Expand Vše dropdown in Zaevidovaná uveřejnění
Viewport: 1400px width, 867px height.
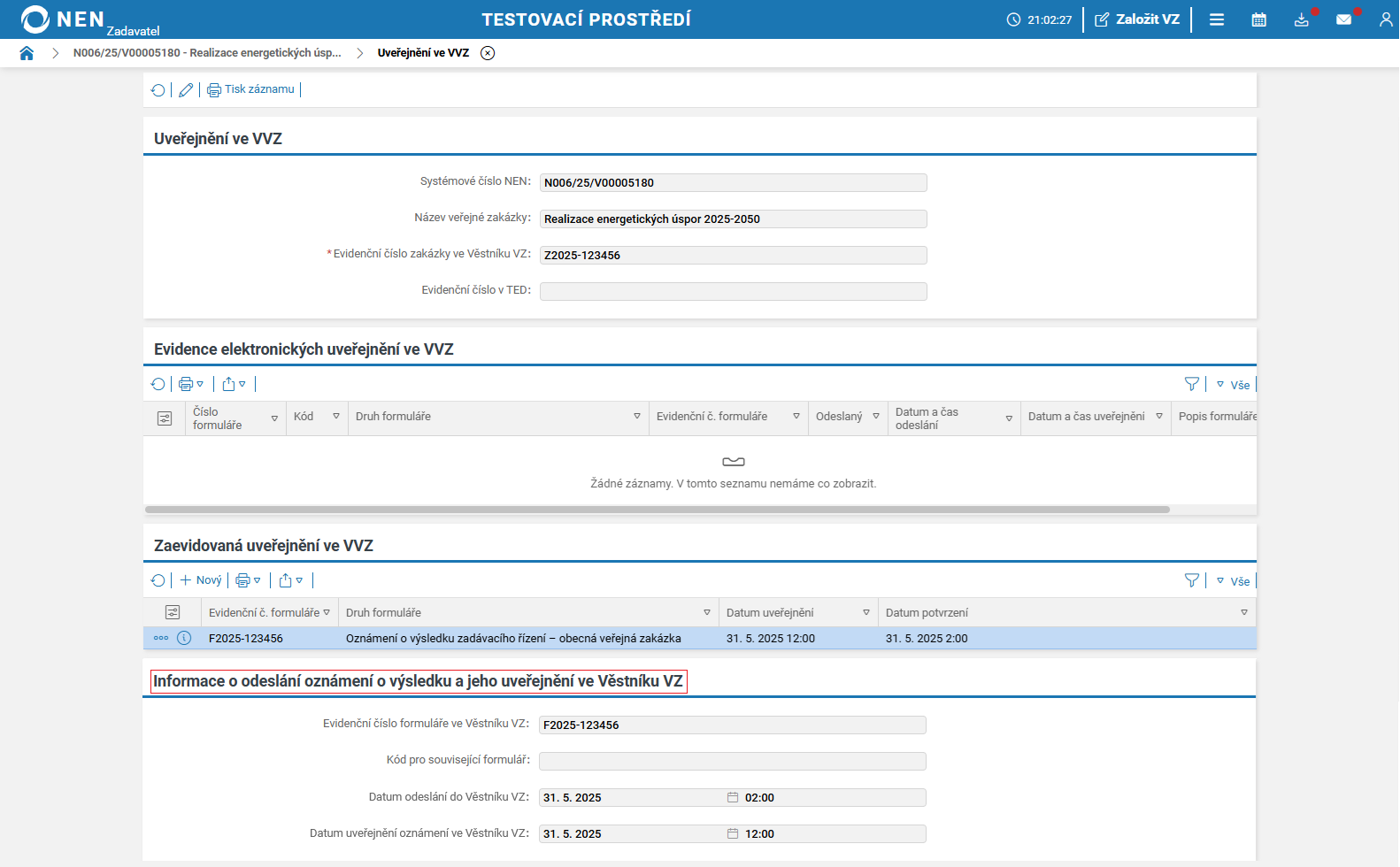1234,581
